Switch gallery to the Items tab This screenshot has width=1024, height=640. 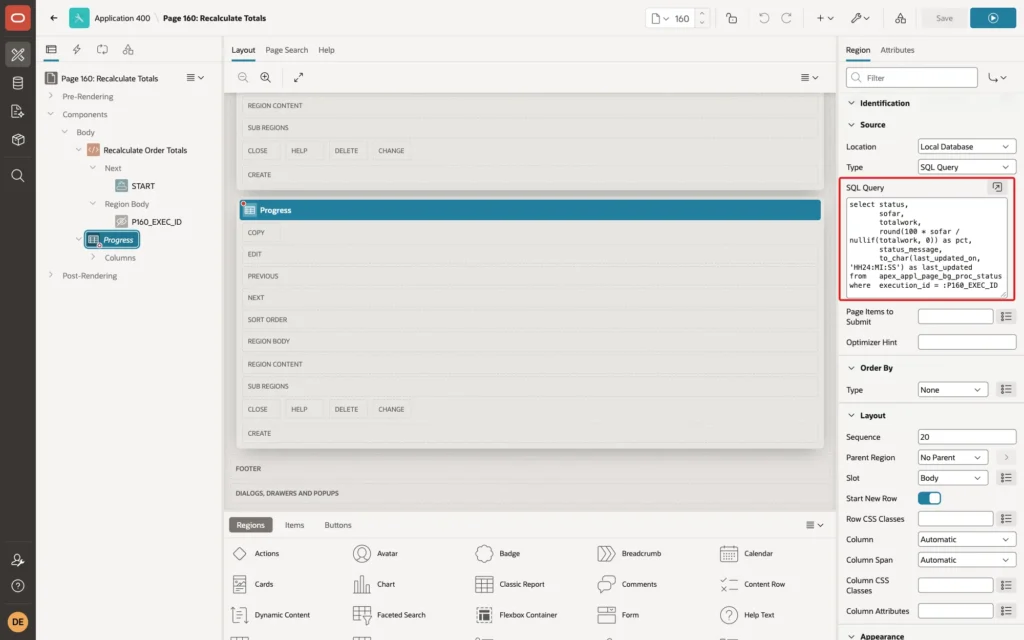coord(294,525)
